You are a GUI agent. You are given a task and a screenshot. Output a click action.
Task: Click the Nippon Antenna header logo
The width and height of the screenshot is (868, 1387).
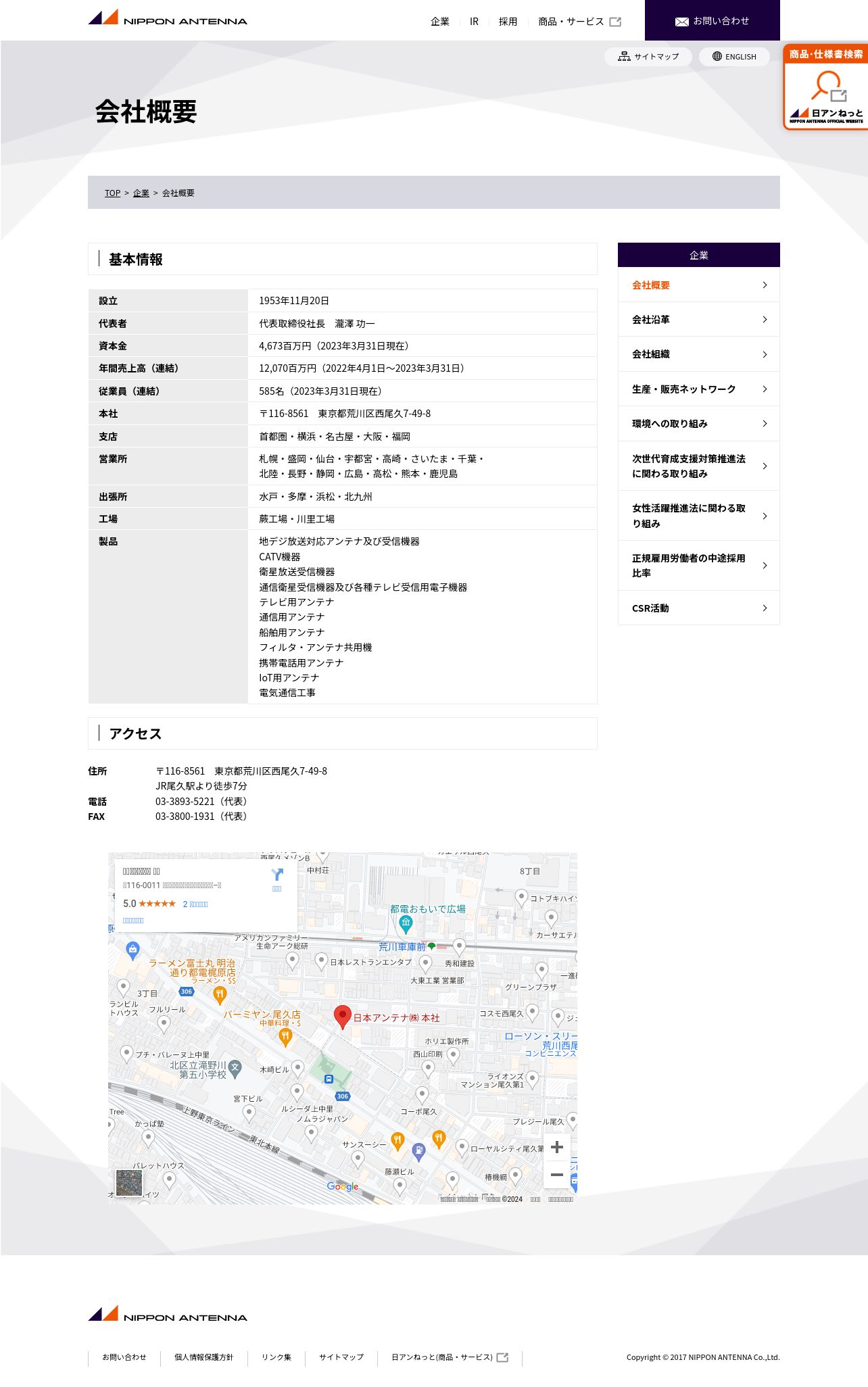click(168, 18)
